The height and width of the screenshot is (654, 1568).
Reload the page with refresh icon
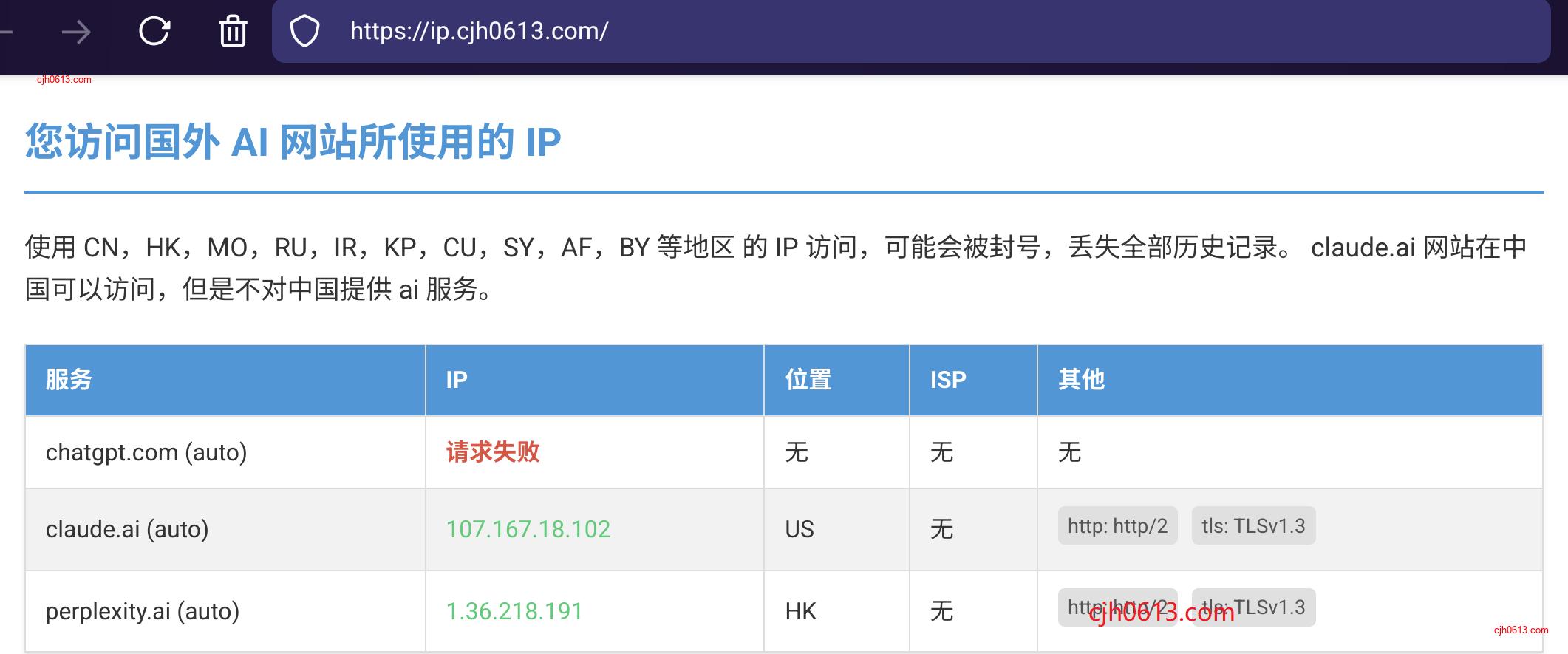coord(154,31)
